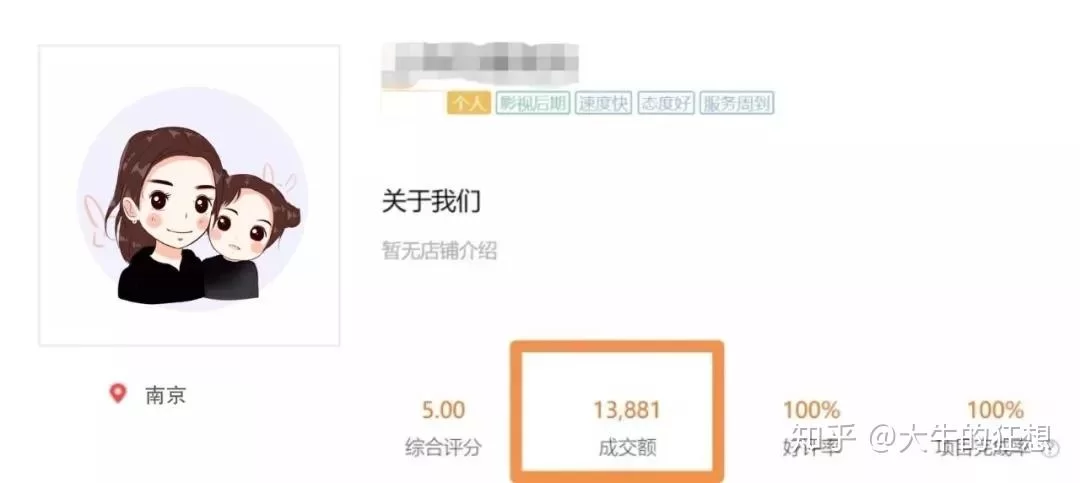Screen dimensions: 1080x483
Task: Click the 暂无店铺介绍 description text
Action: point(439,251)
